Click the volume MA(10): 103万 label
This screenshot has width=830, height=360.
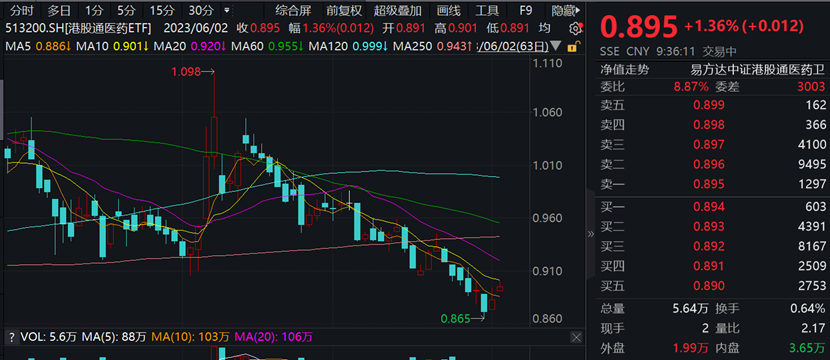pos(191,337)
